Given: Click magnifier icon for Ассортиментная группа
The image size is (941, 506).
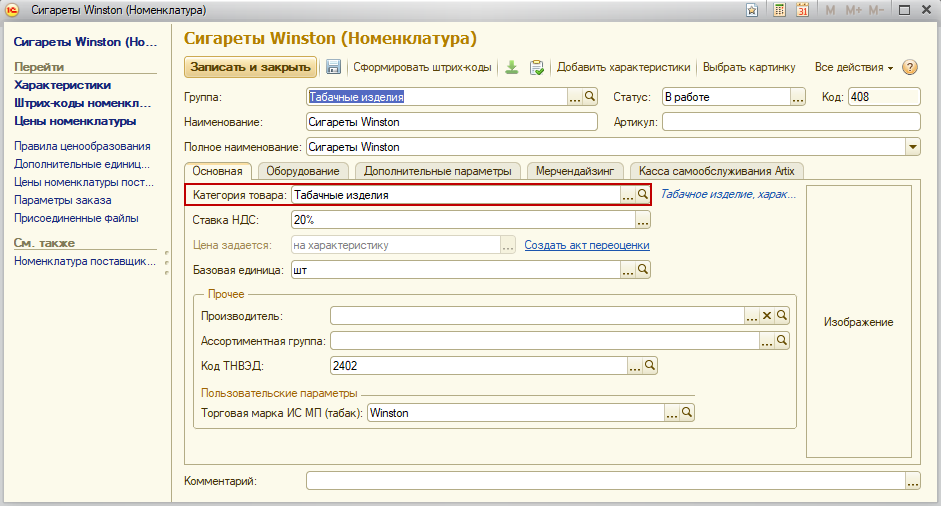Looking at the screenshot, I should [782, 341].
